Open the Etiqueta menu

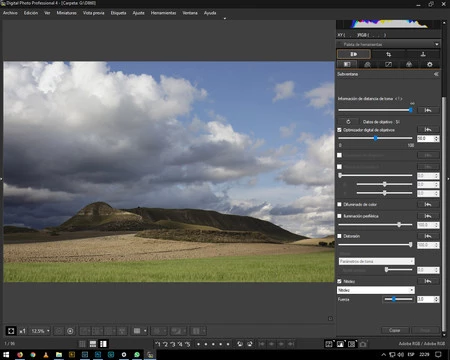tap(118, 13)
